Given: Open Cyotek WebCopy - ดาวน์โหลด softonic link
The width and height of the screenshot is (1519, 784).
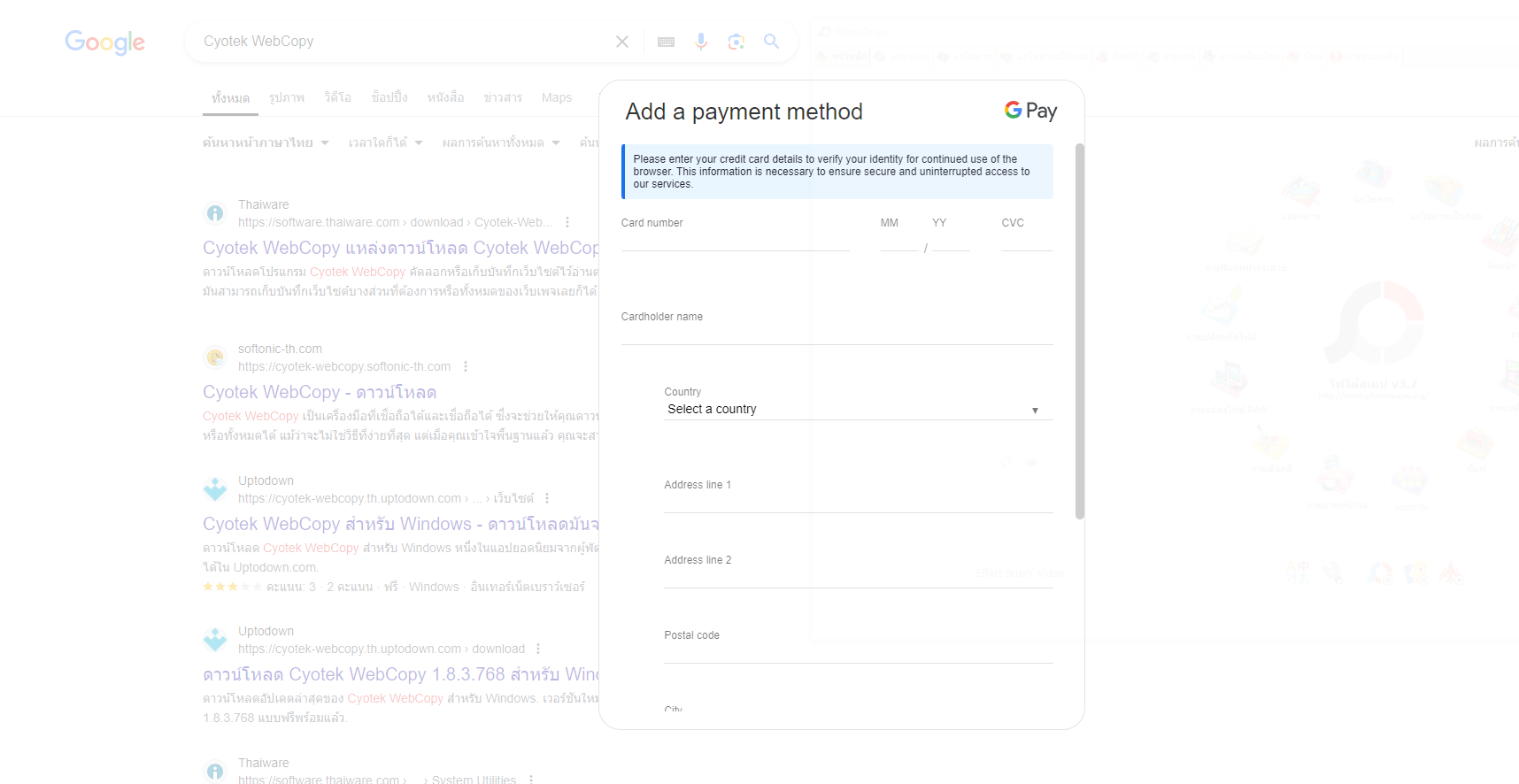Looking at the screenshot, I should click(x=320, y=392).
